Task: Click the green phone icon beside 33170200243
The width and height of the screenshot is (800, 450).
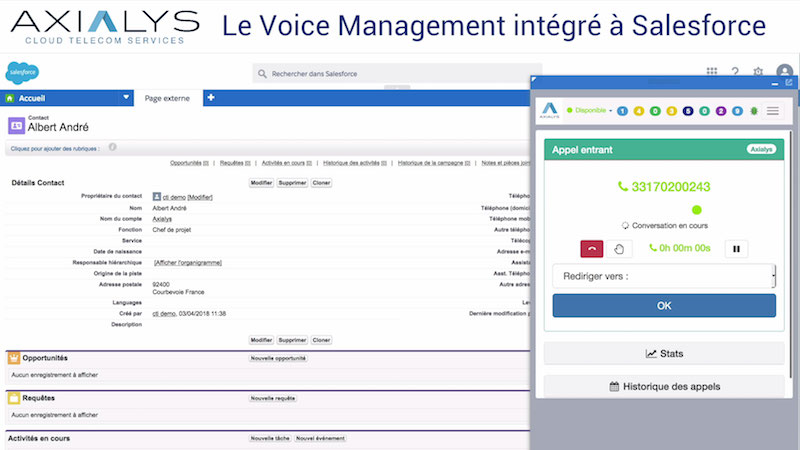Action: 622,187
